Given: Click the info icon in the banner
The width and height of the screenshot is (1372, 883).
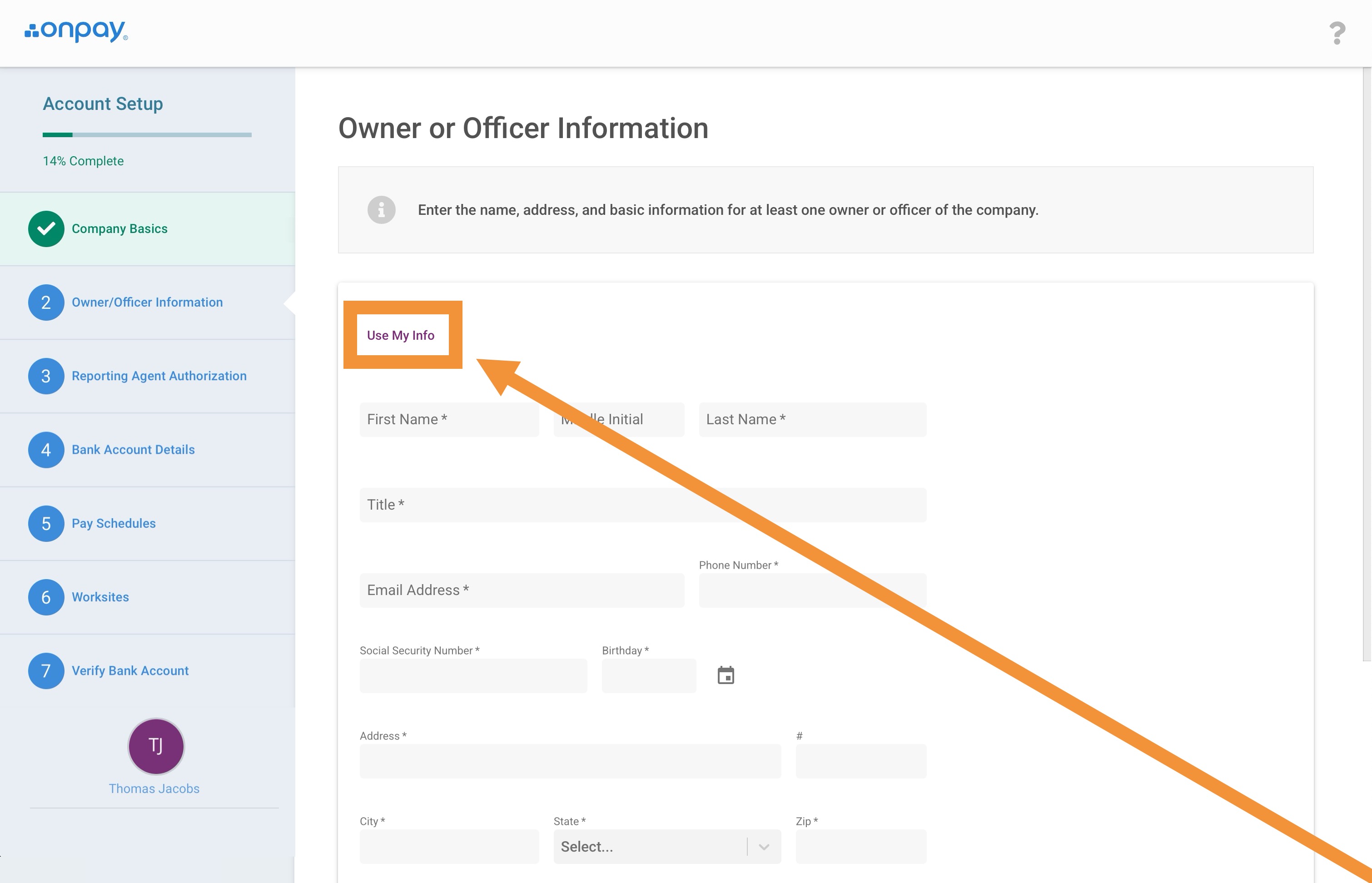Looking at the screenshot, I should [381, 210].
